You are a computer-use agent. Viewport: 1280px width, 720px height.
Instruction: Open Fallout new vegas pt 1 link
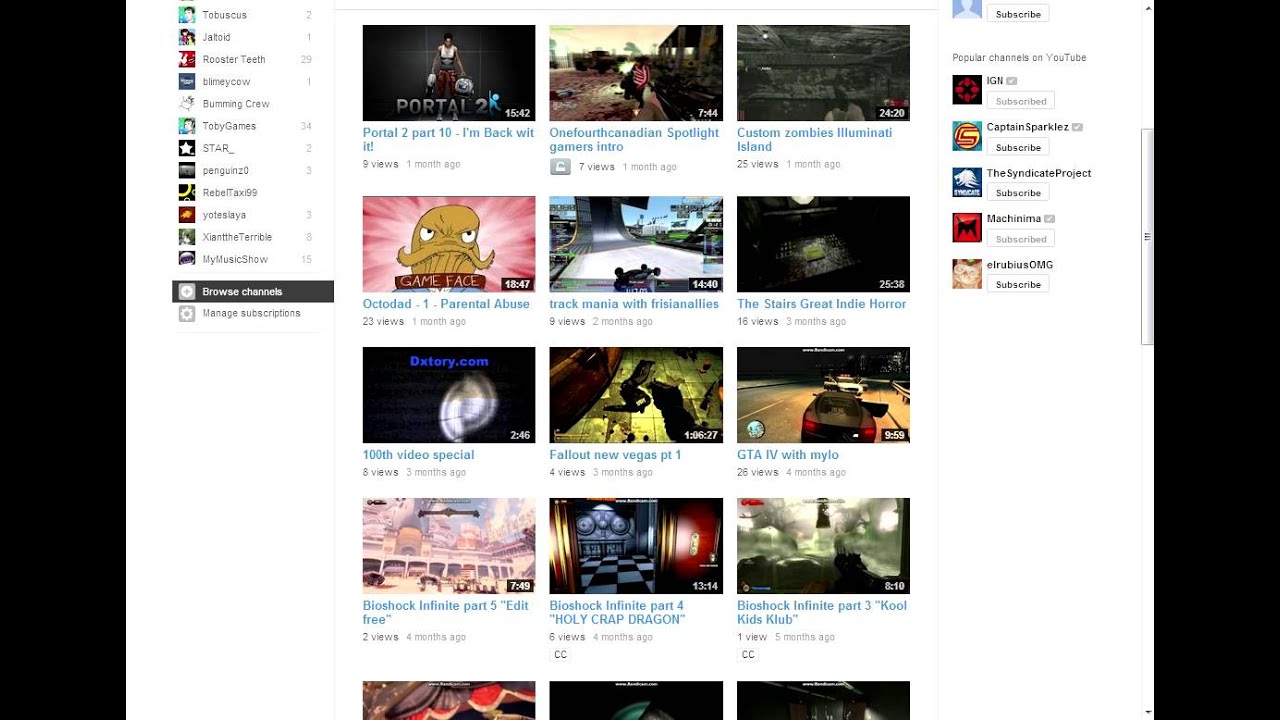[x=615, y=455]
